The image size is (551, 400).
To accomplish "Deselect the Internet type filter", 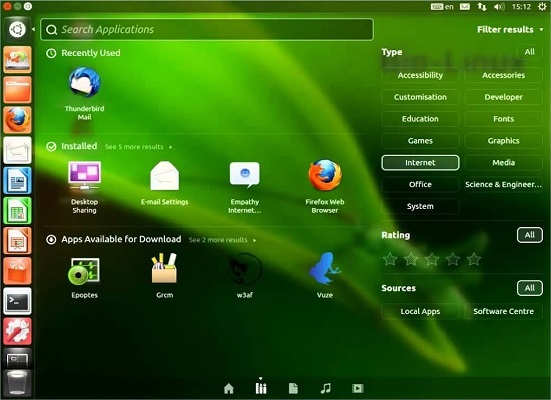I will coord(420,163).
